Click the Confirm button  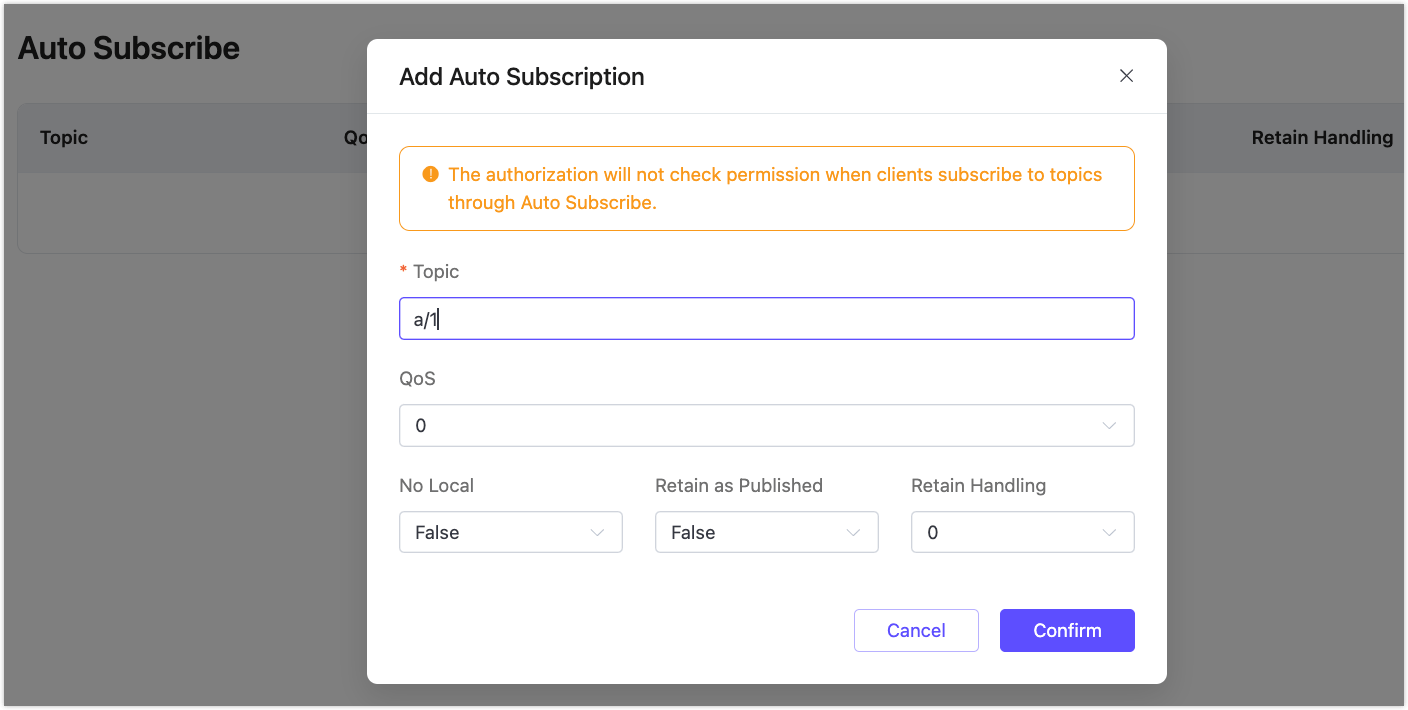1067,630
